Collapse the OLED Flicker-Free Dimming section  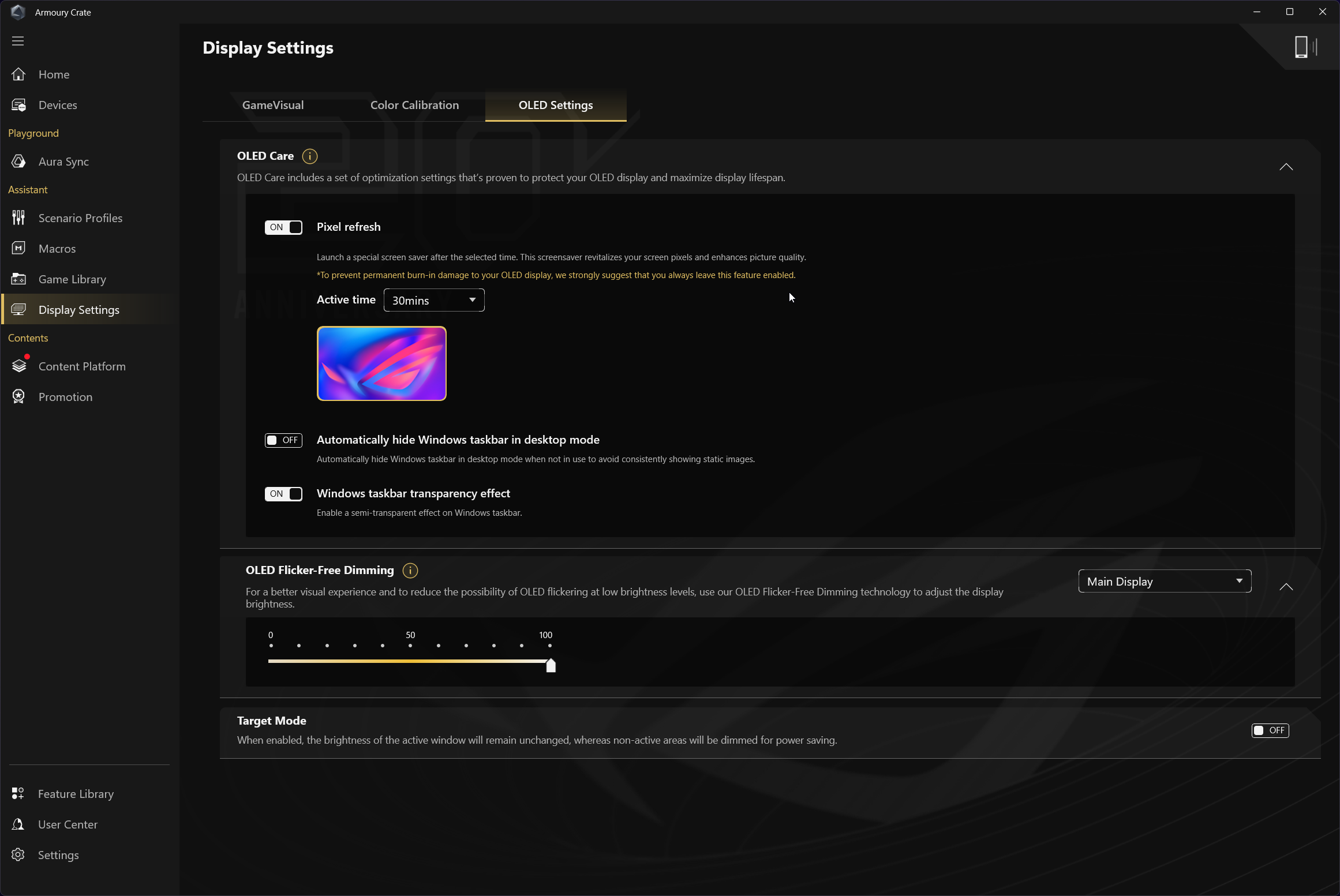coord(1286,587)
